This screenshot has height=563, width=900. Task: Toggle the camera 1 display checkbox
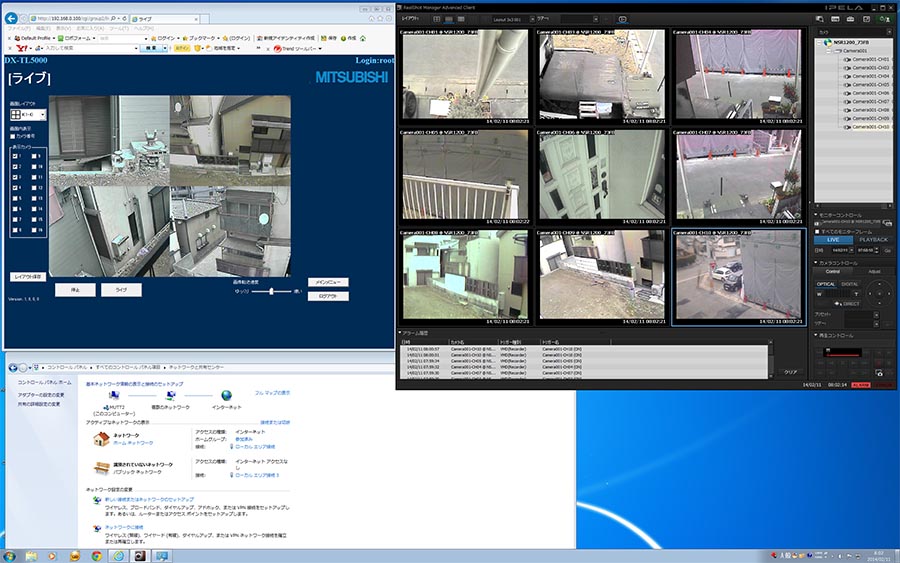(x=15, y=156)
